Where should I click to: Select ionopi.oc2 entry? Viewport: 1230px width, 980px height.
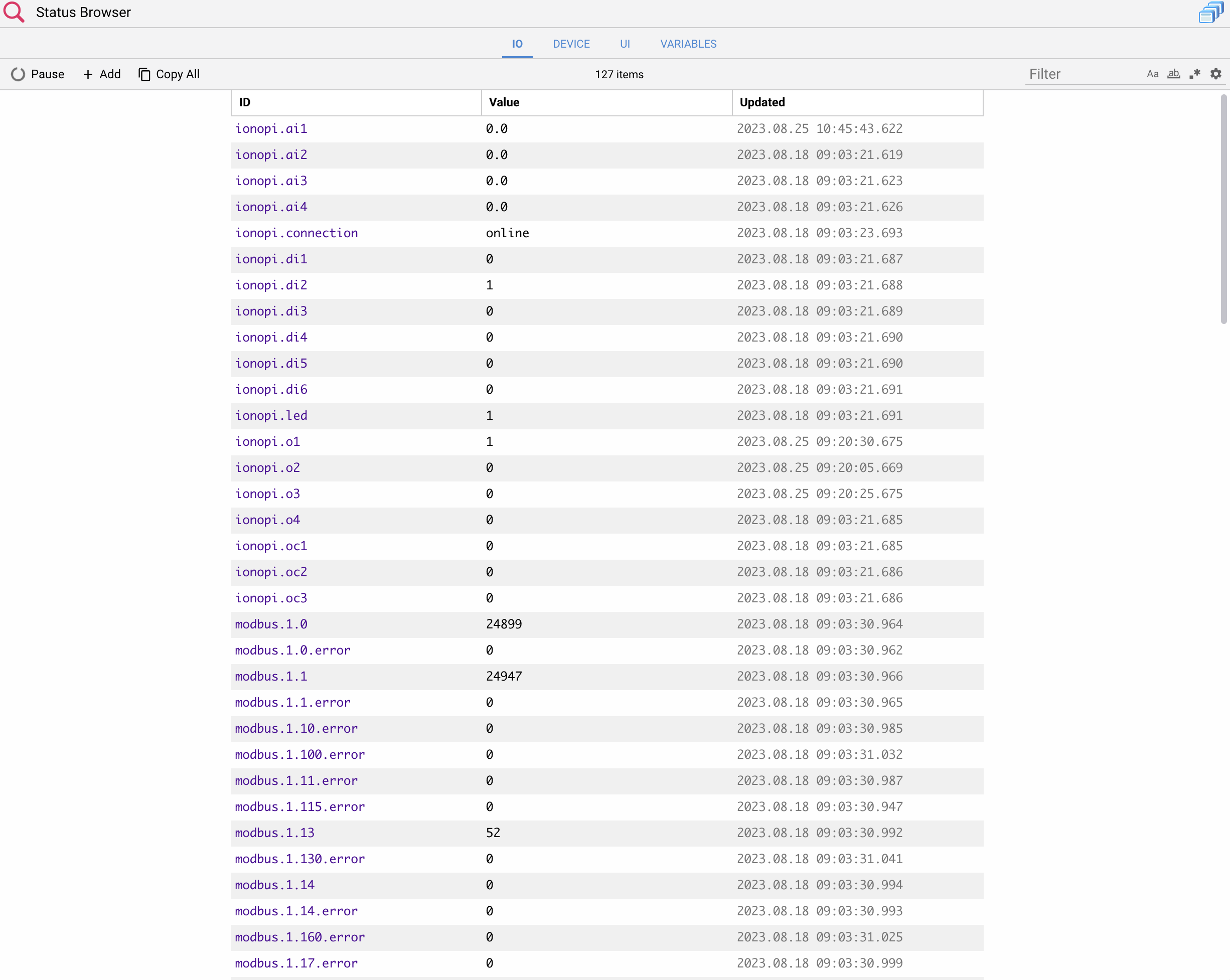pyautogui.click(x=271, y=572)
